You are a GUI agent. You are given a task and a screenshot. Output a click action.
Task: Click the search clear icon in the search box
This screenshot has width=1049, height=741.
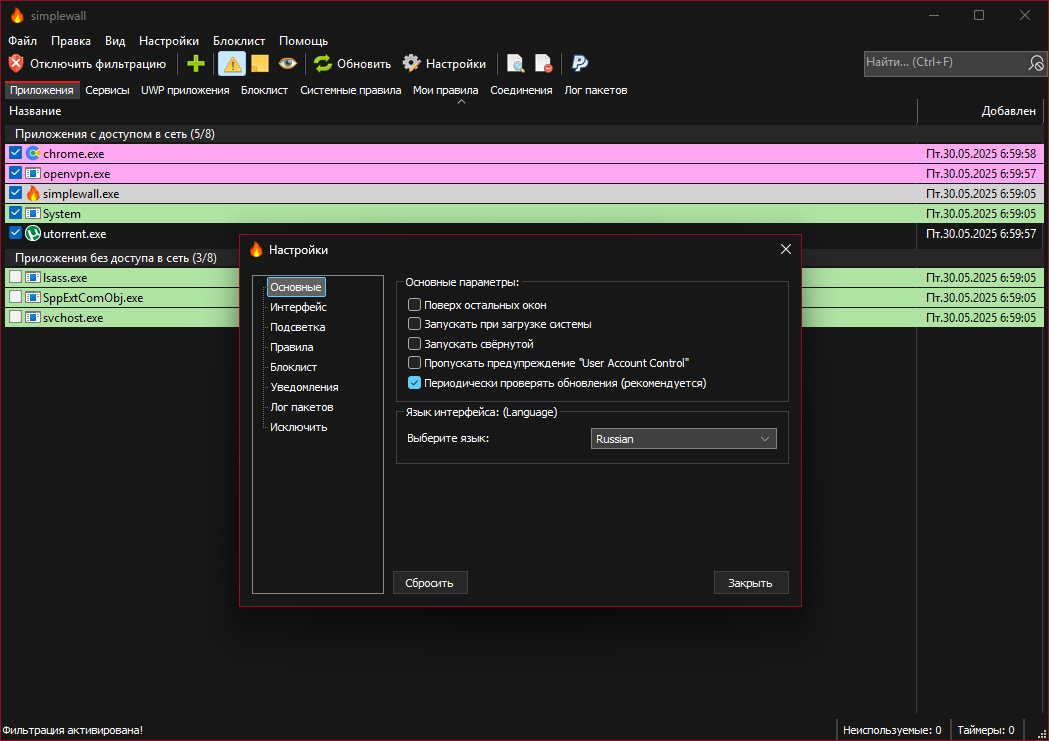coord(1036,63)
